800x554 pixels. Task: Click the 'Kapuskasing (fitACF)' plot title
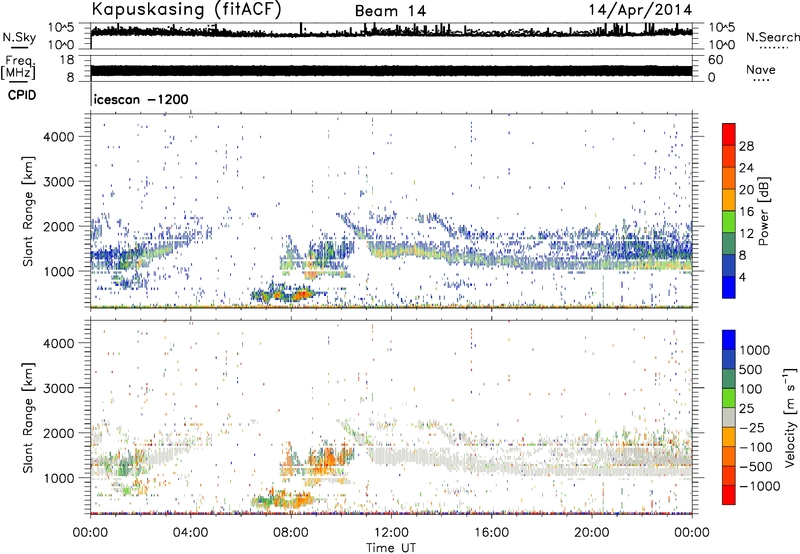(186, 9)
